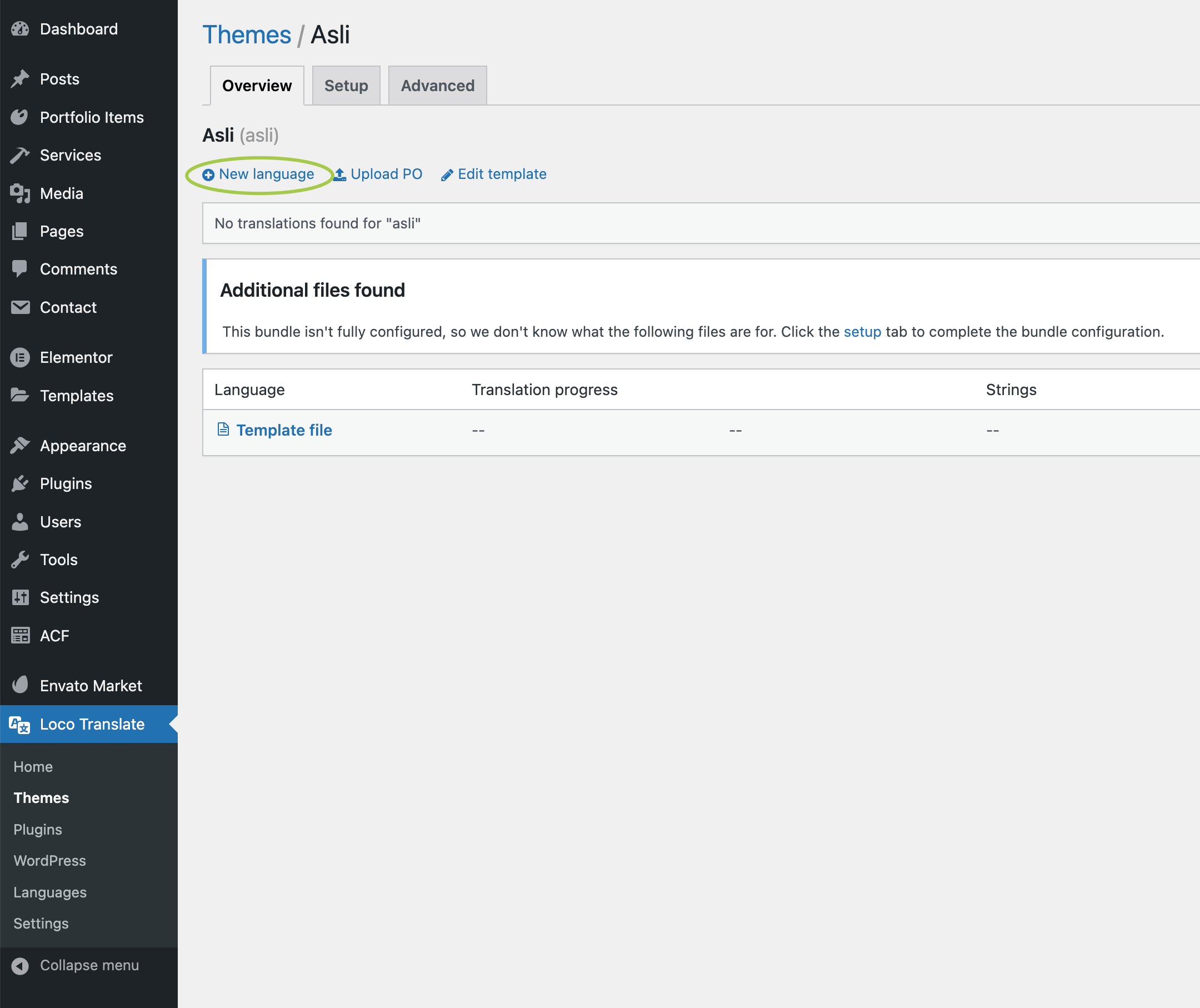Image resolution: width=1200 pixels, height=1008 pixels.
Task: Select the Overview tab
Action: point(257,86)
